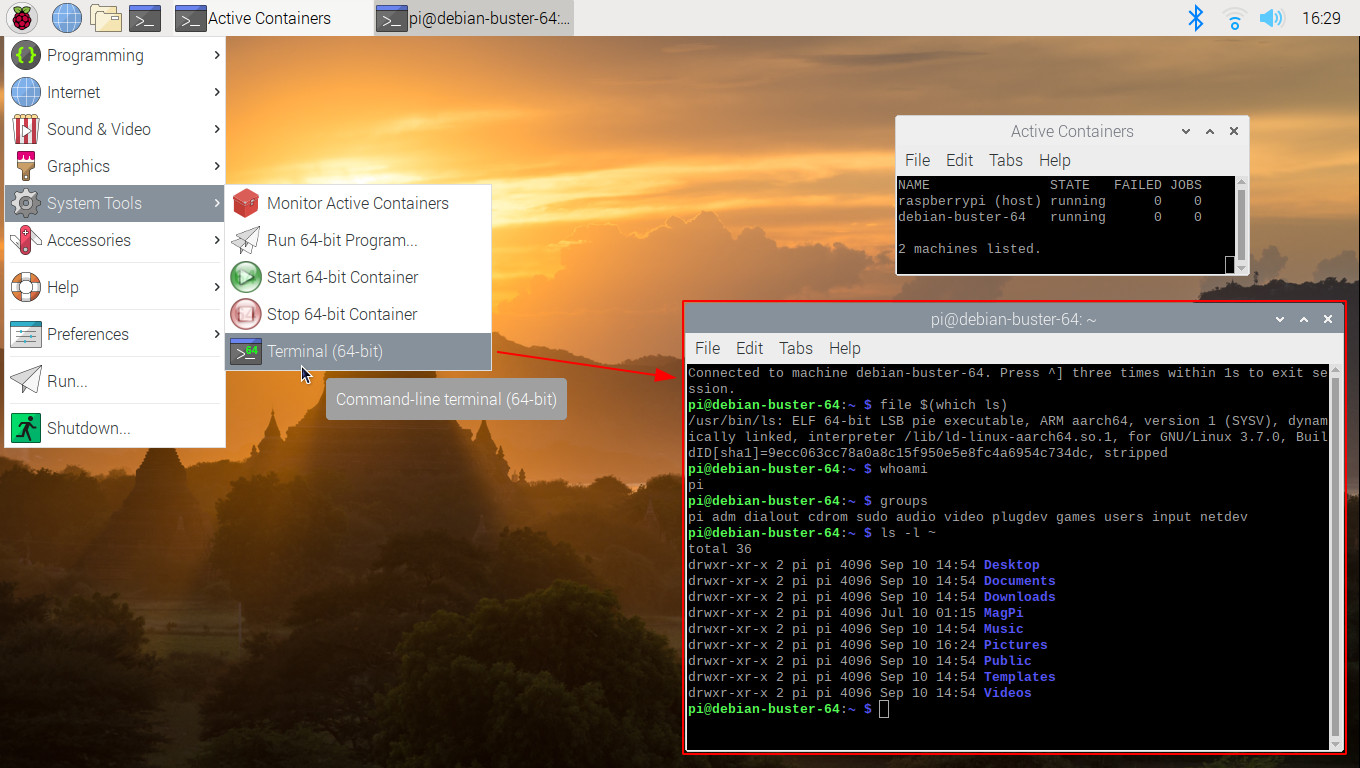
Task: Open the Sound & Video menu category
Action: pos(115,129)
